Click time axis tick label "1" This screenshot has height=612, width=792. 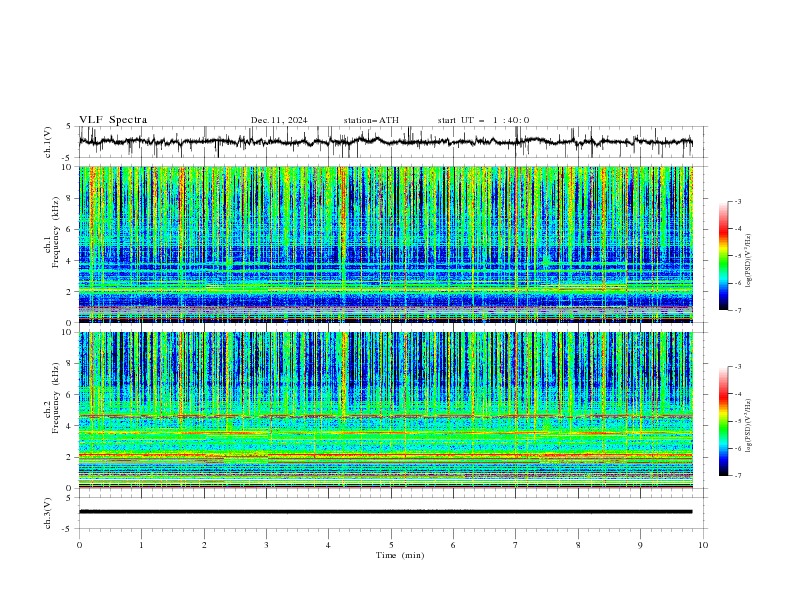tap(141, 545)
